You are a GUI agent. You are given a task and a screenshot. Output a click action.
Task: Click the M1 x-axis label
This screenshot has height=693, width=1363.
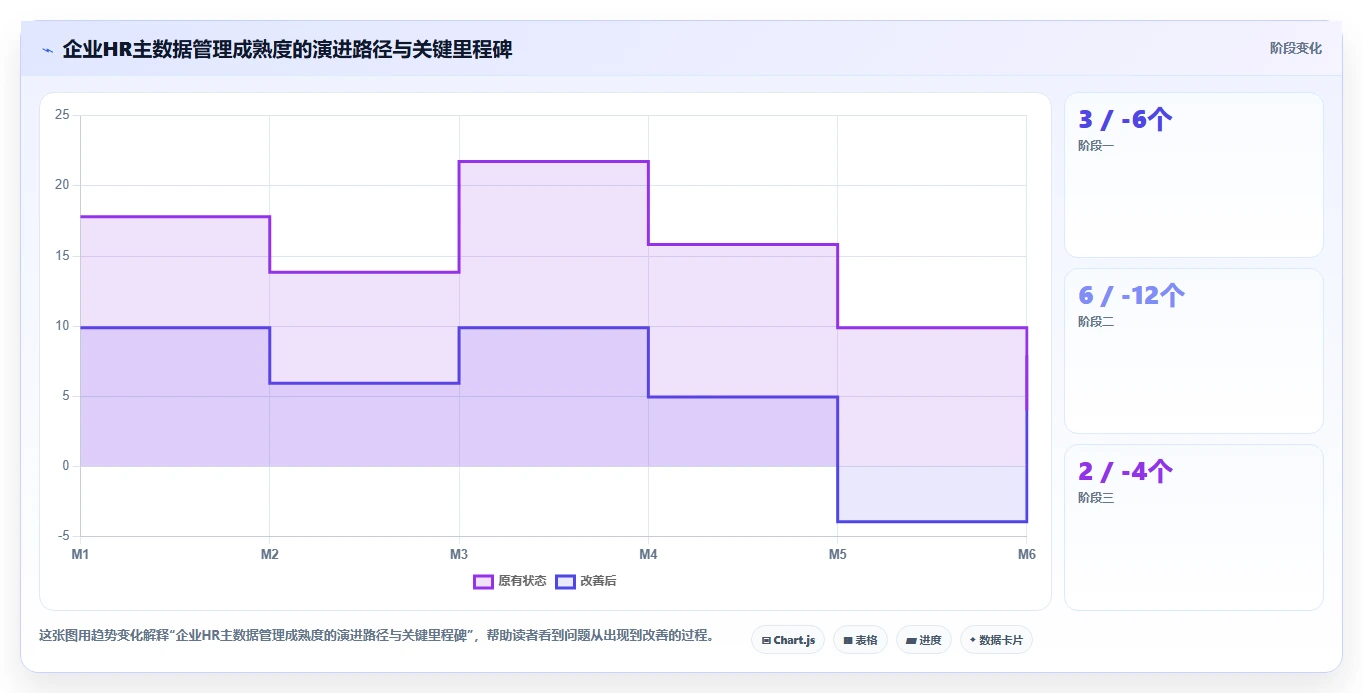(80, 554)
